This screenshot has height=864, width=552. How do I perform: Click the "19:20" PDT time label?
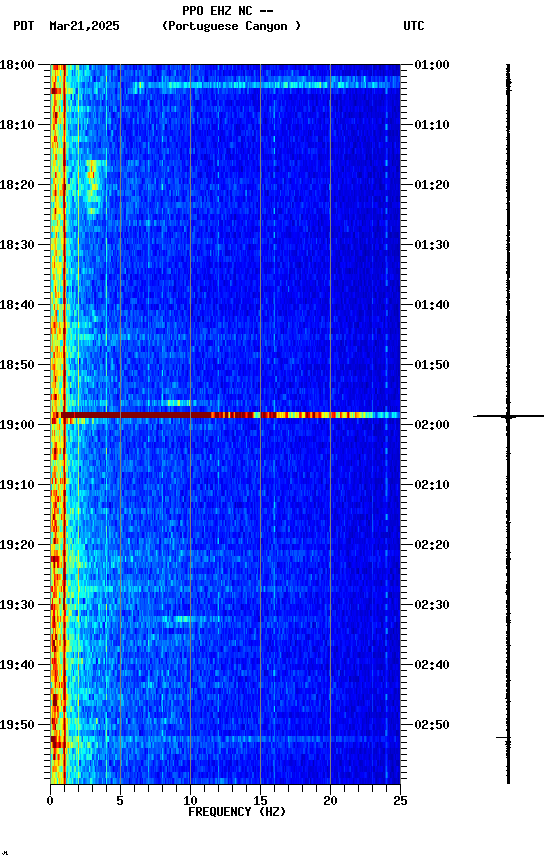pyautogui.click(x=17, y=545)
